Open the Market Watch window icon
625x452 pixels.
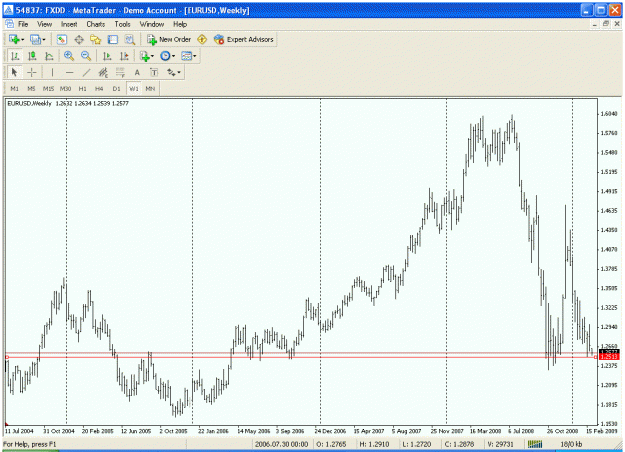[x=61, y=39]
